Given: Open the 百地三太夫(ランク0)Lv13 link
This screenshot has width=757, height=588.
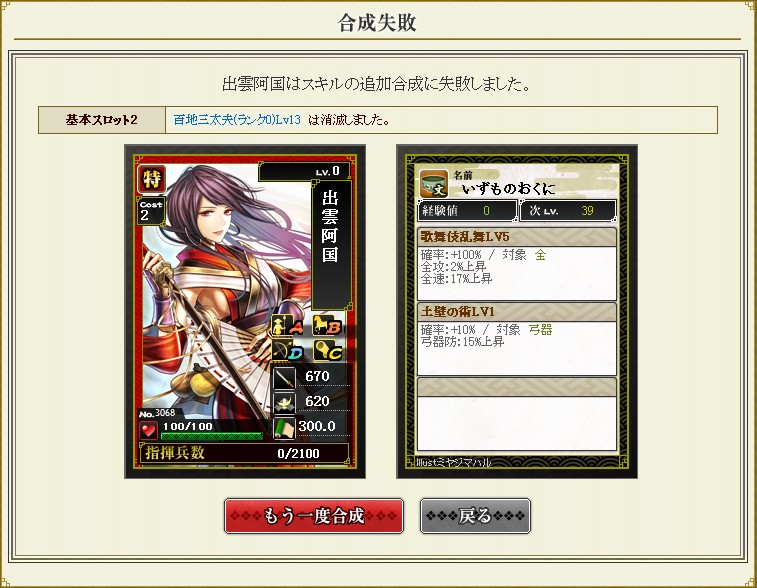Looking at the screenshot, I should (237, 120).
